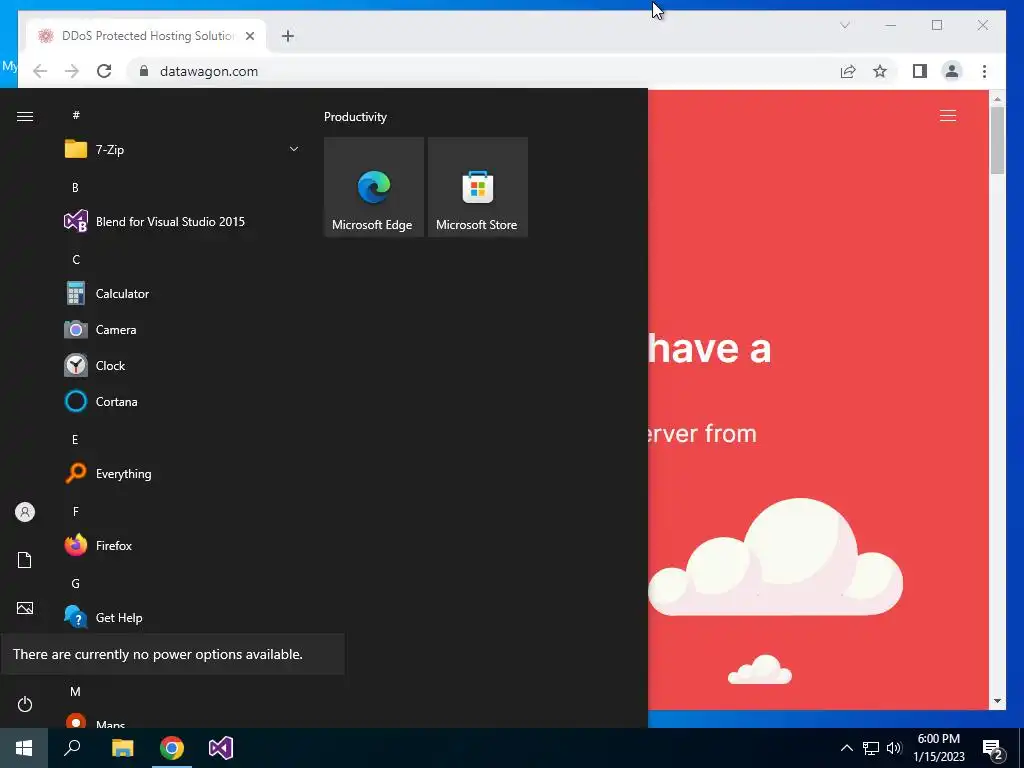
Task: Go forward in Chrome
Action: 72,71
